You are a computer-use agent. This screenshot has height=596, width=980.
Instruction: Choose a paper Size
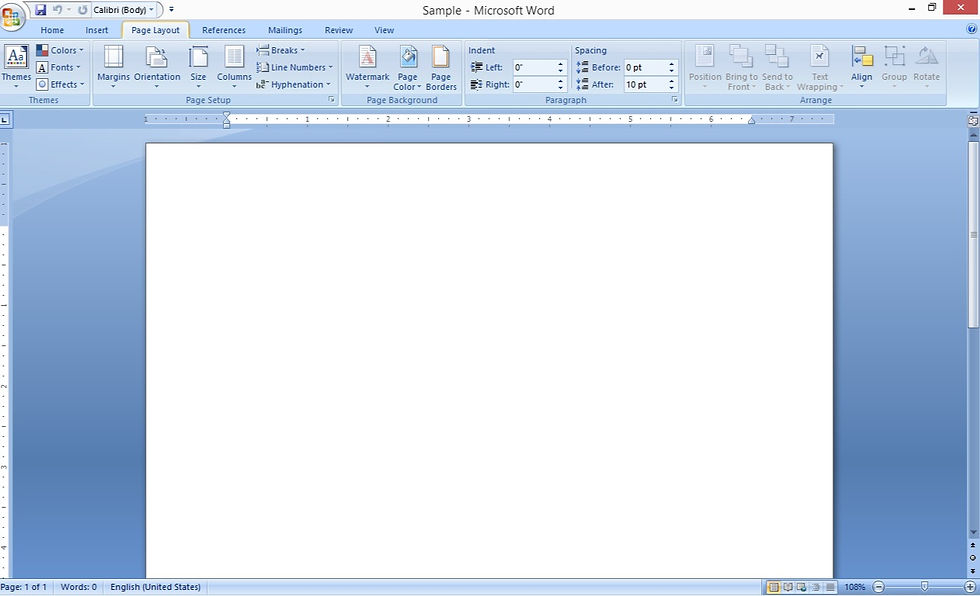(198, 67)
